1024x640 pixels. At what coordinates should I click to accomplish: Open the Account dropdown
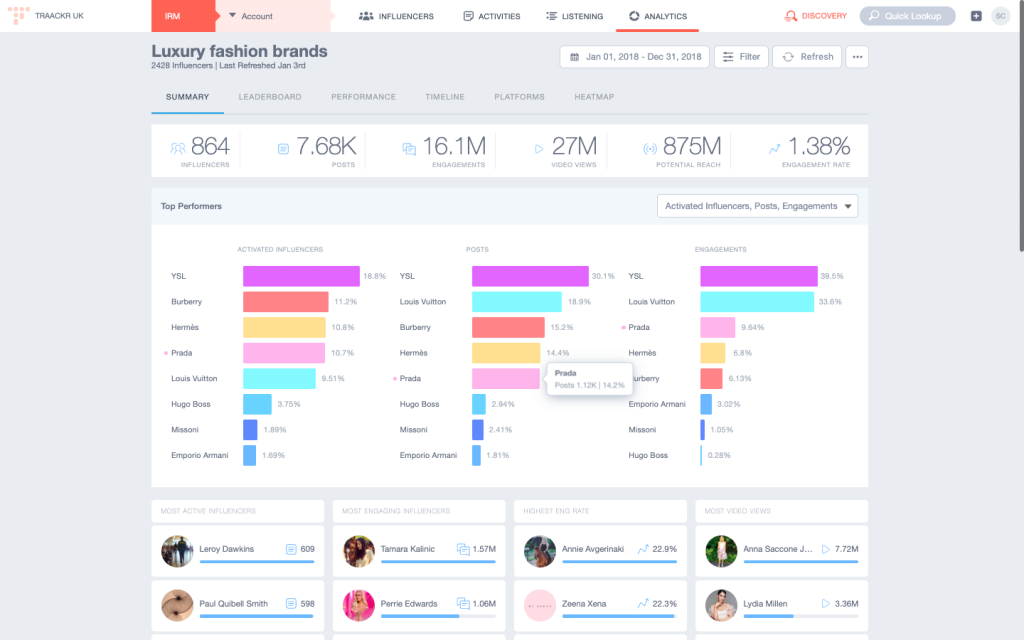(x=273, y=16)
